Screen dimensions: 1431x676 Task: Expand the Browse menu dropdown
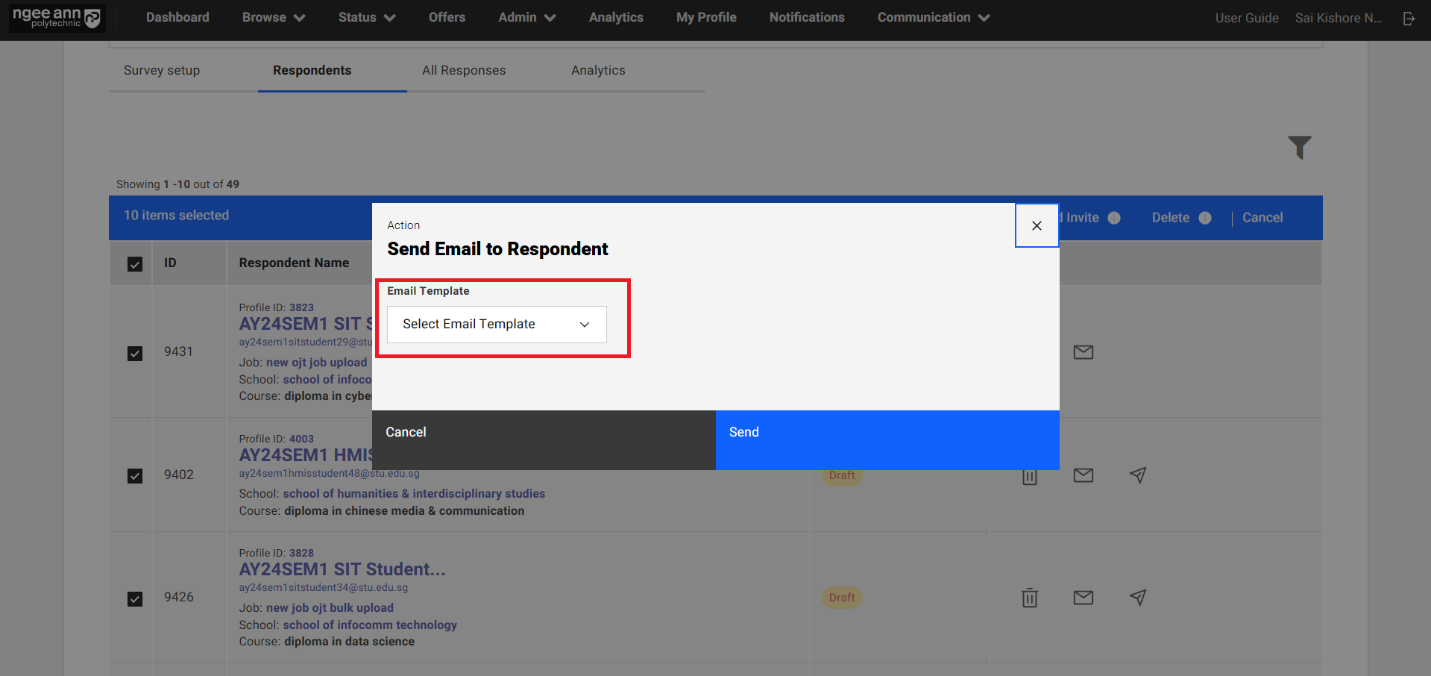click(x=273, y=18)
